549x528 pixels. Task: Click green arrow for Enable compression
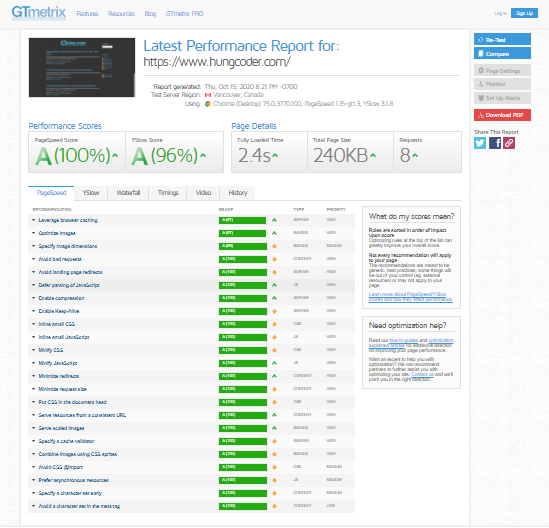click(274, 298)
